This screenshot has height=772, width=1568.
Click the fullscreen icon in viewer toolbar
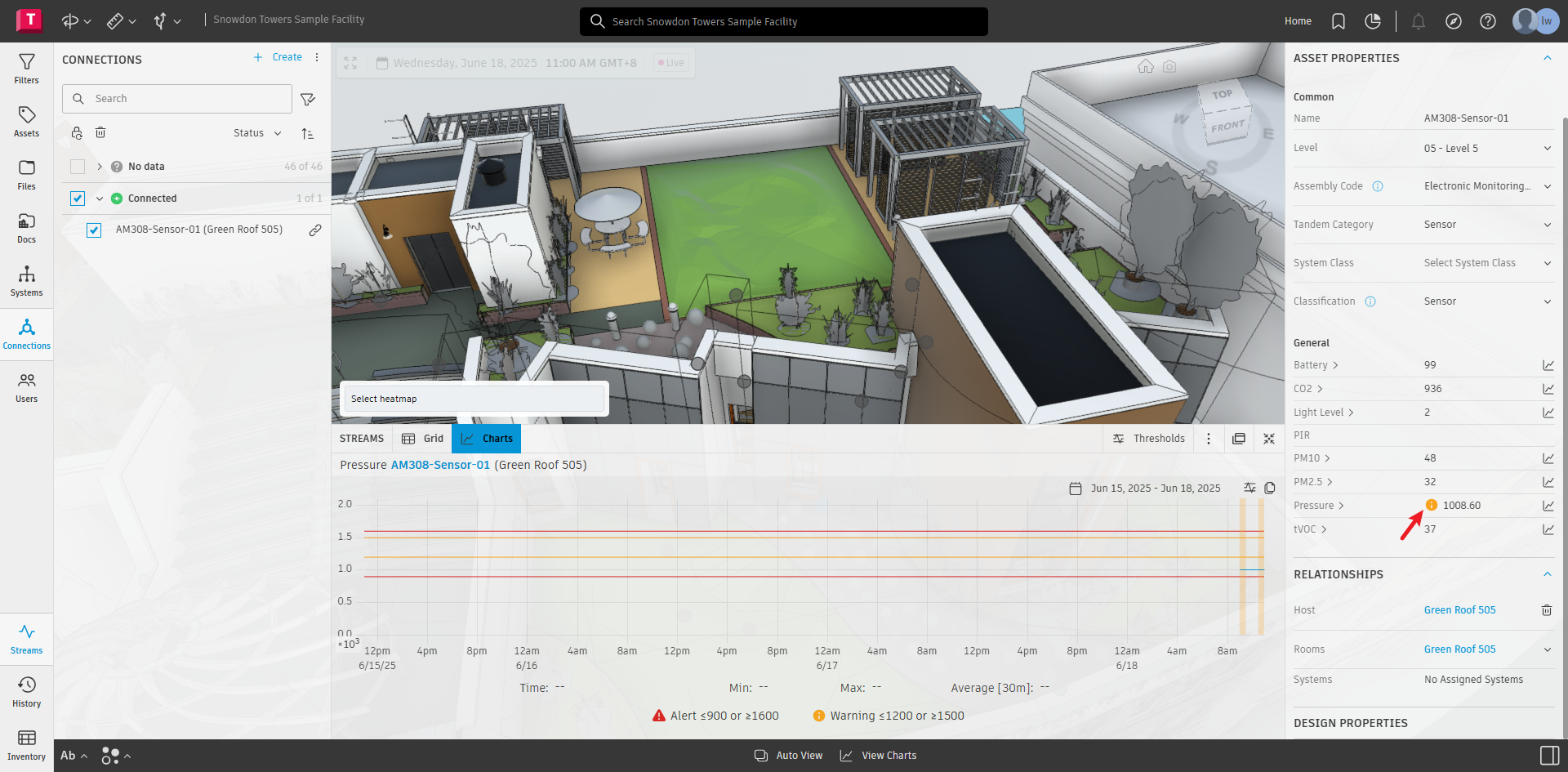click(350, 63)
